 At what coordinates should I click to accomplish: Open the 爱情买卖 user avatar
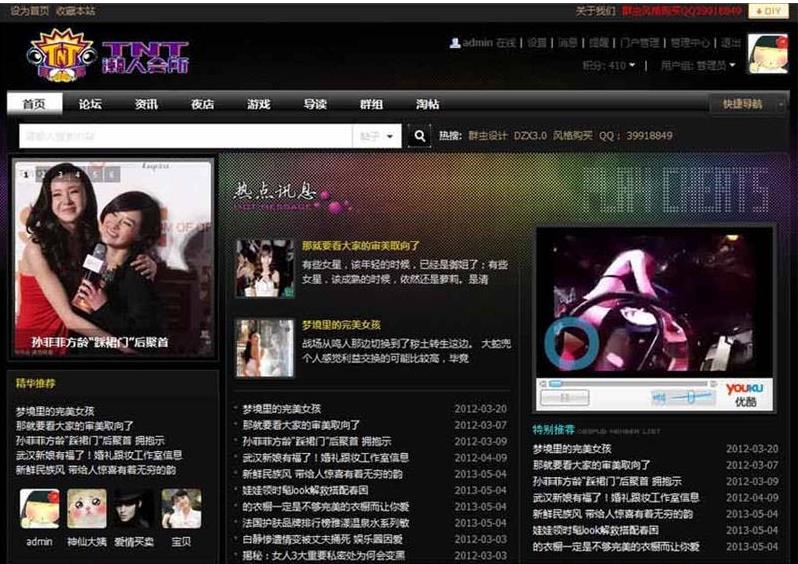[x=133, y=509]
